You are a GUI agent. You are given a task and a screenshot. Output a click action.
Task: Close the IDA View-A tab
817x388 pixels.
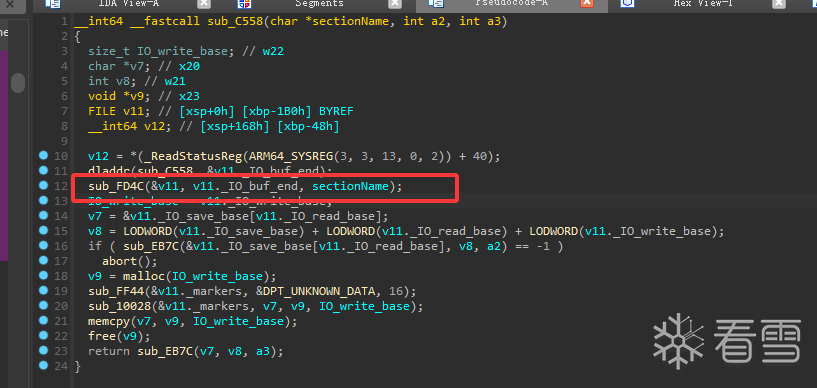pyautogui.click(x=204, y=3)
